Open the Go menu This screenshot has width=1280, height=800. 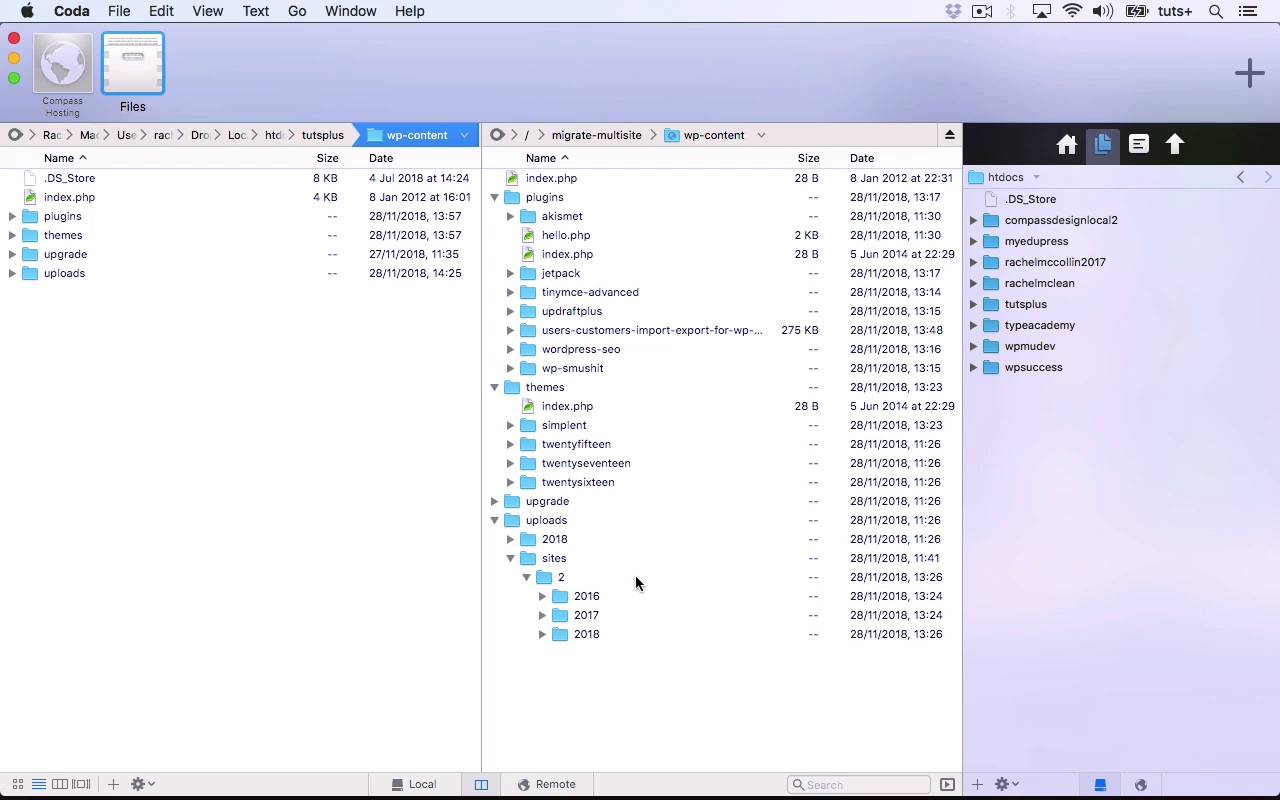[297, 11]
